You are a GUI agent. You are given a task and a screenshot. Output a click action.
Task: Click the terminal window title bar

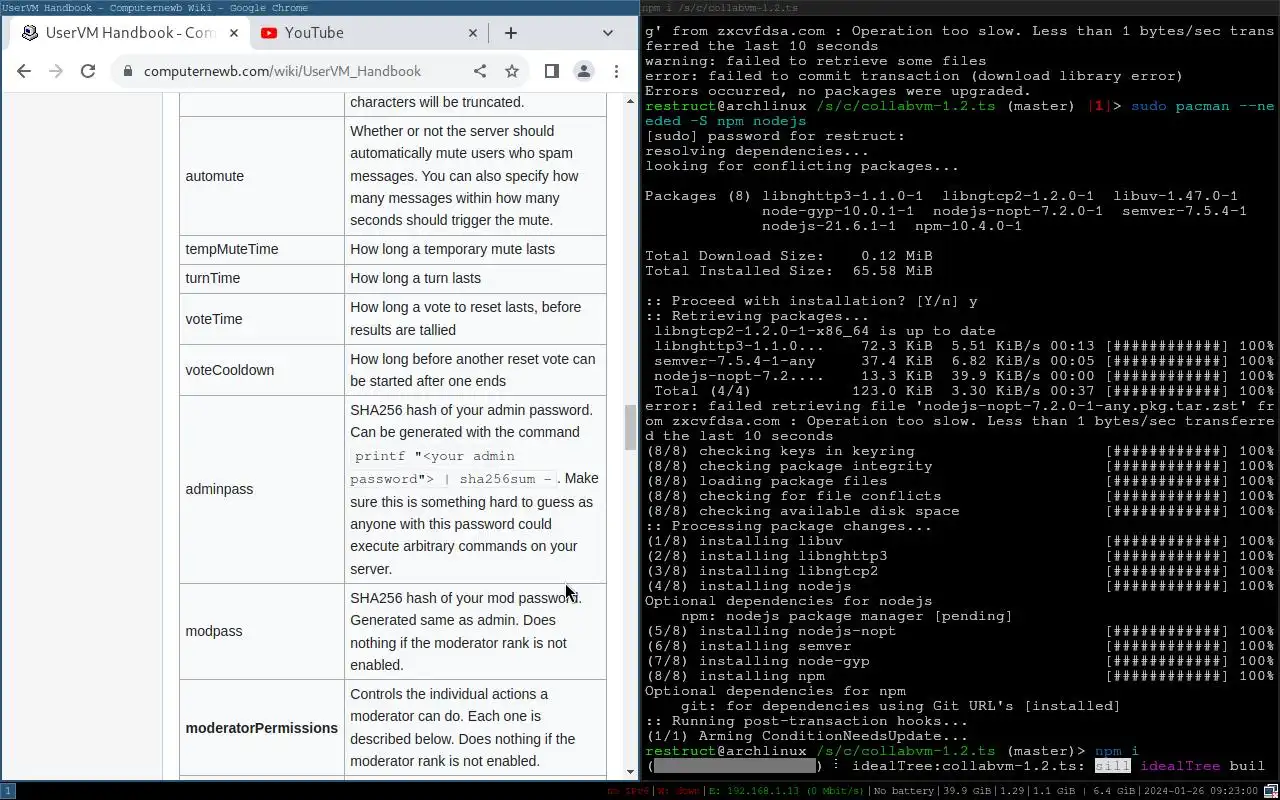pyautogui.click(x=960, y=8)
